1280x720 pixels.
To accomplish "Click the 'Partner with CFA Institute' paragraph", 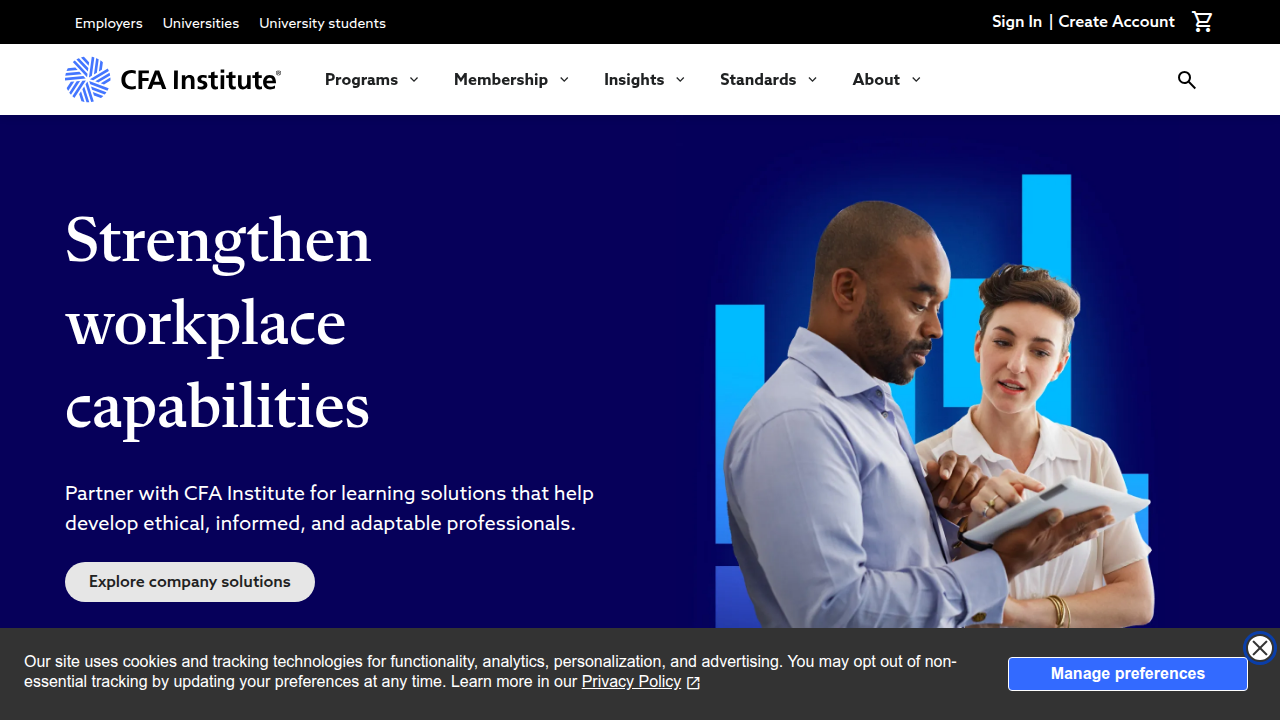I will [330, 508].
